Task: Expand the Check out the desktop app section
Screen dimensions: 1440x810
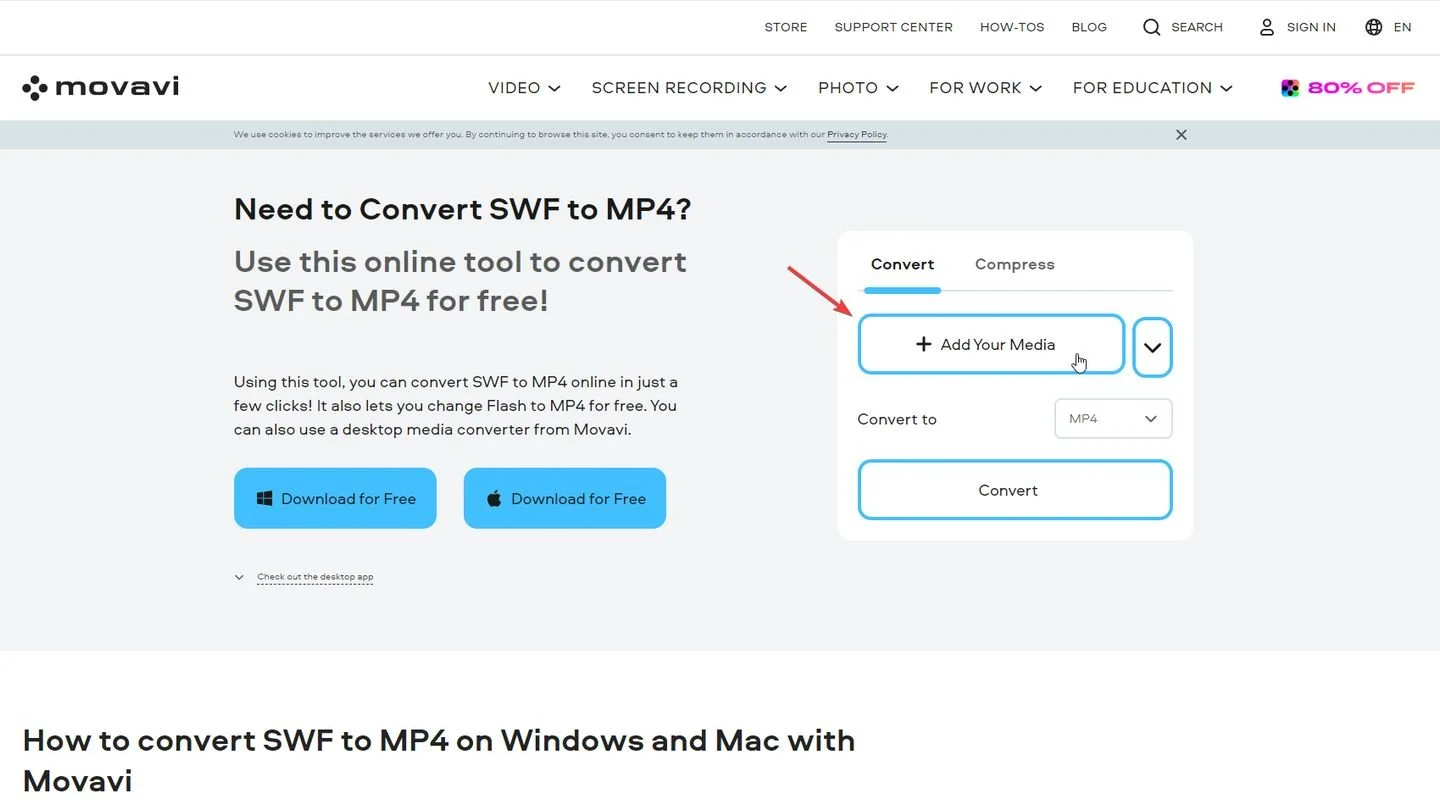Action: (x=304, y=577)
